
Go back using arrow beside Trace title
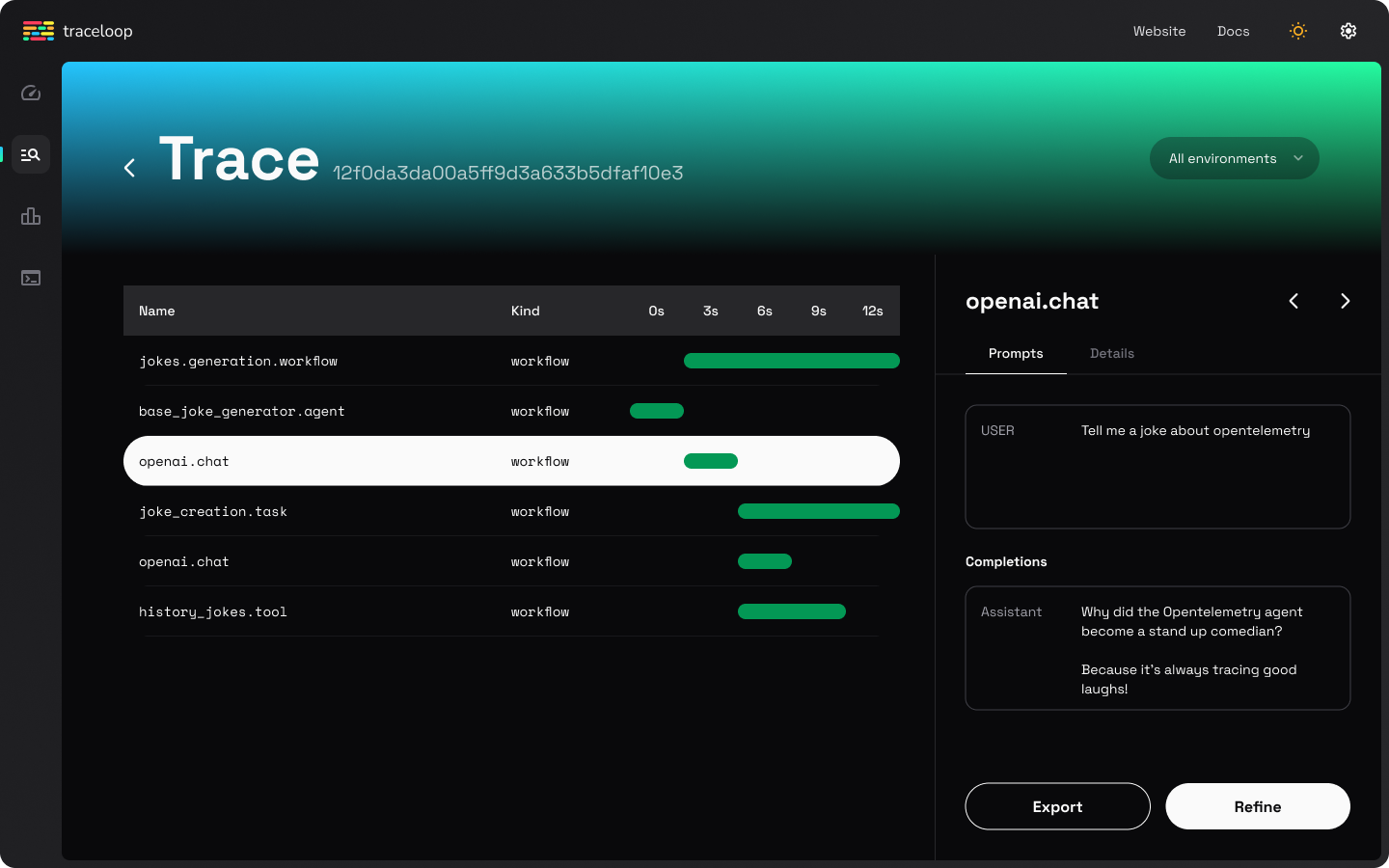(x=130, y=168)
